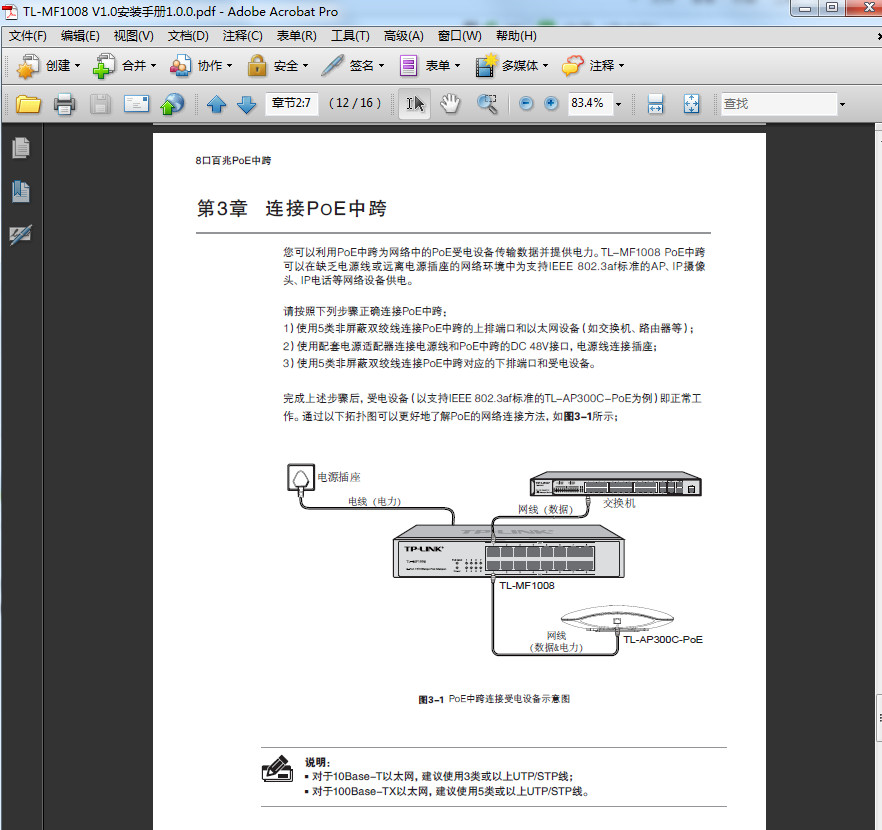This screenshot has width=882, height=830.
Task: Open the Signatures navigation panel
Action: pyautogui.click(x=21, y=234)
